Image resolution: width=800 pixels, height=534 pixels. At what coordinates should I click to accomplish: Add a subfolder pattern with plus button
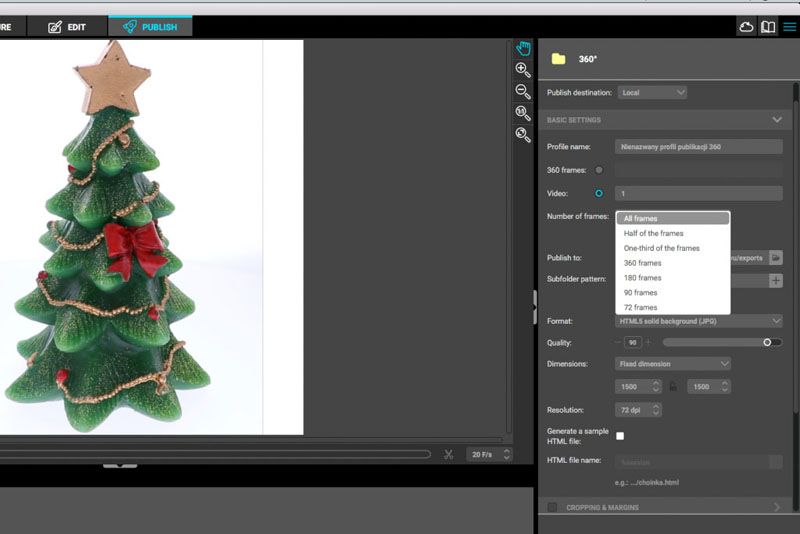click(x=775, y=281)
